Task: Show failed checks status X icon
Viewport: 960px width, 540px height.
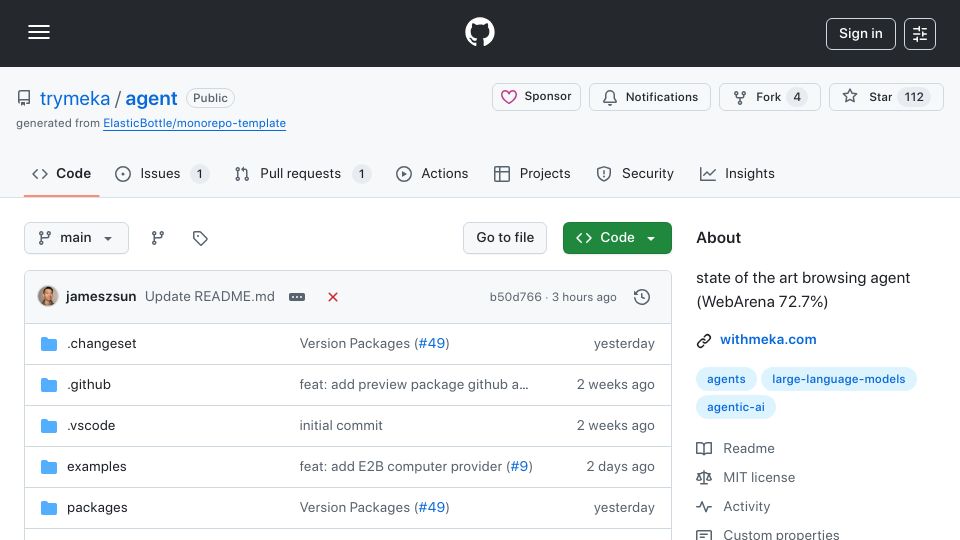Action: coord(333,297)
